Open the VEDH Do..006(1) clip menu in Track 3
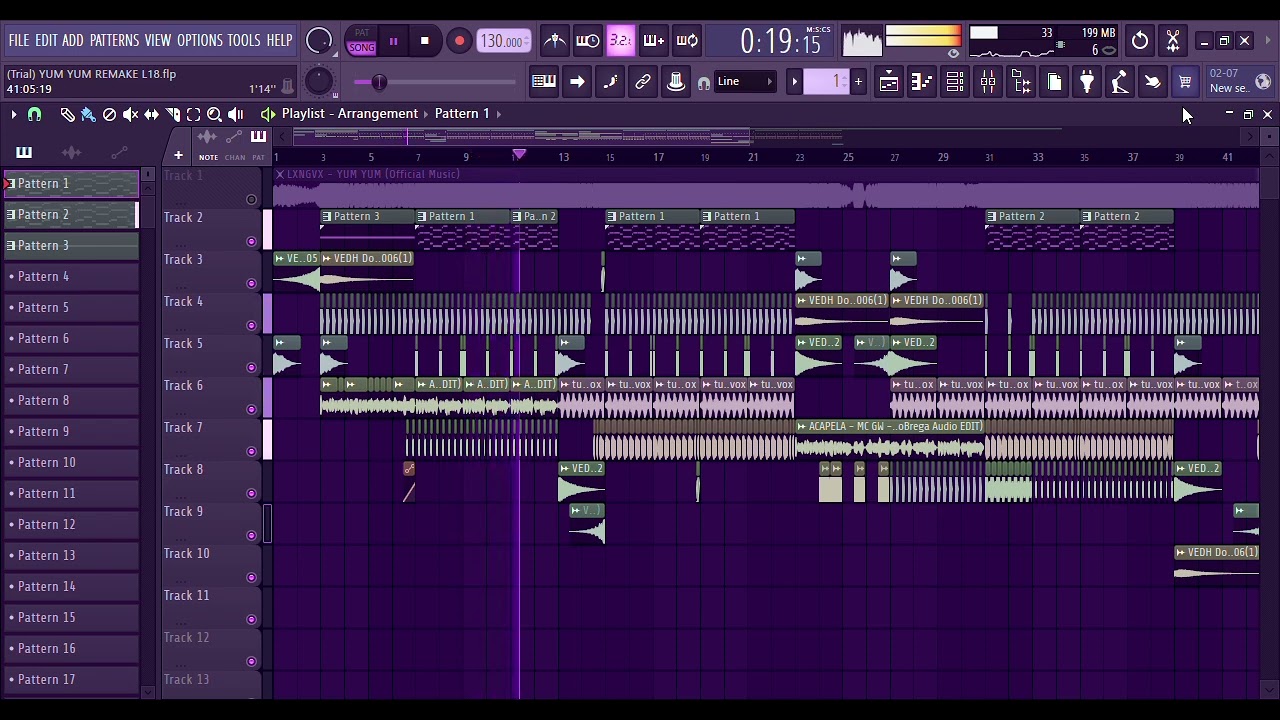The height and width of the screenshot is (720, 1280). (x=326, y=259)
